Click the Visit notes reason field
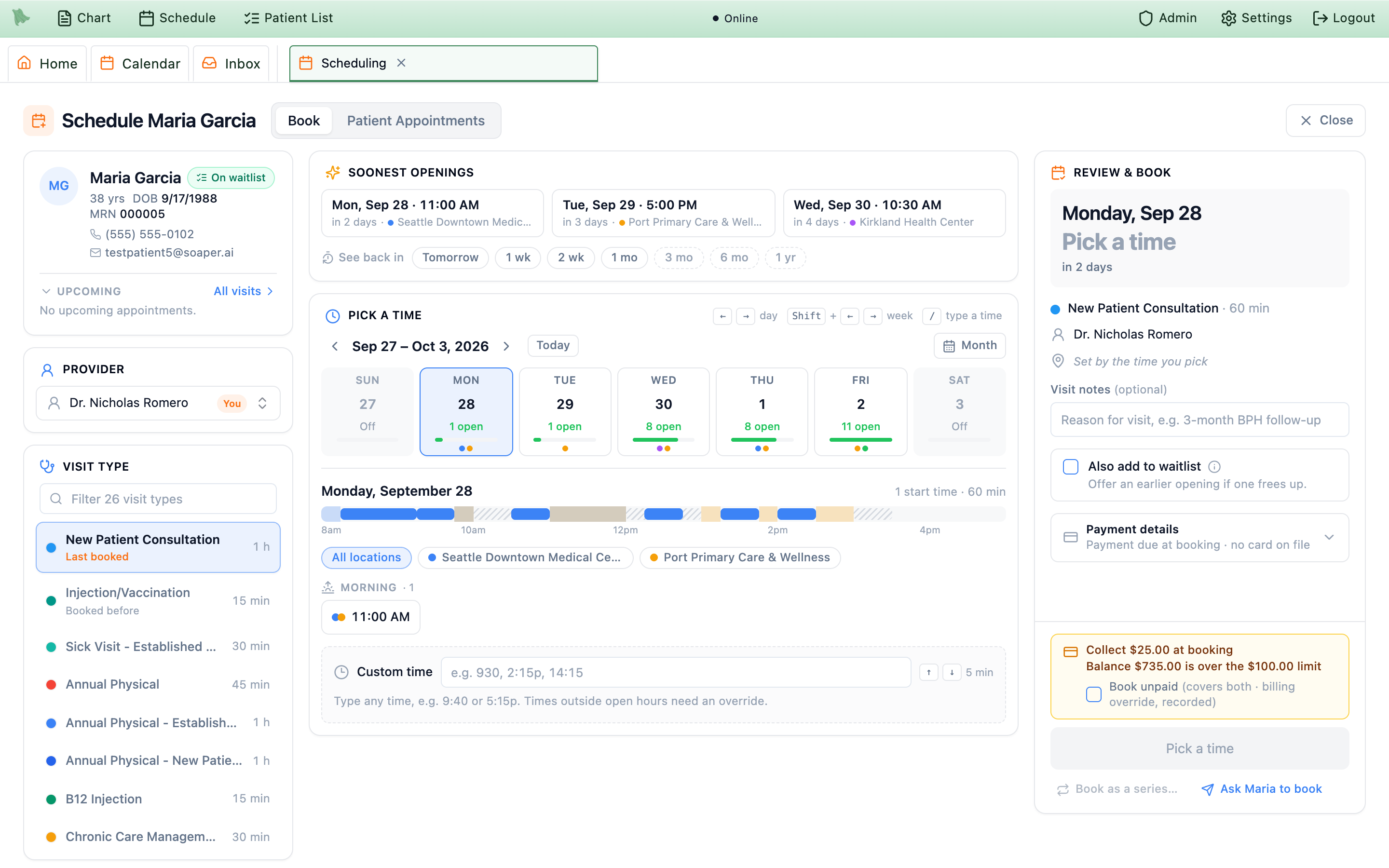 pos(1199,420)
